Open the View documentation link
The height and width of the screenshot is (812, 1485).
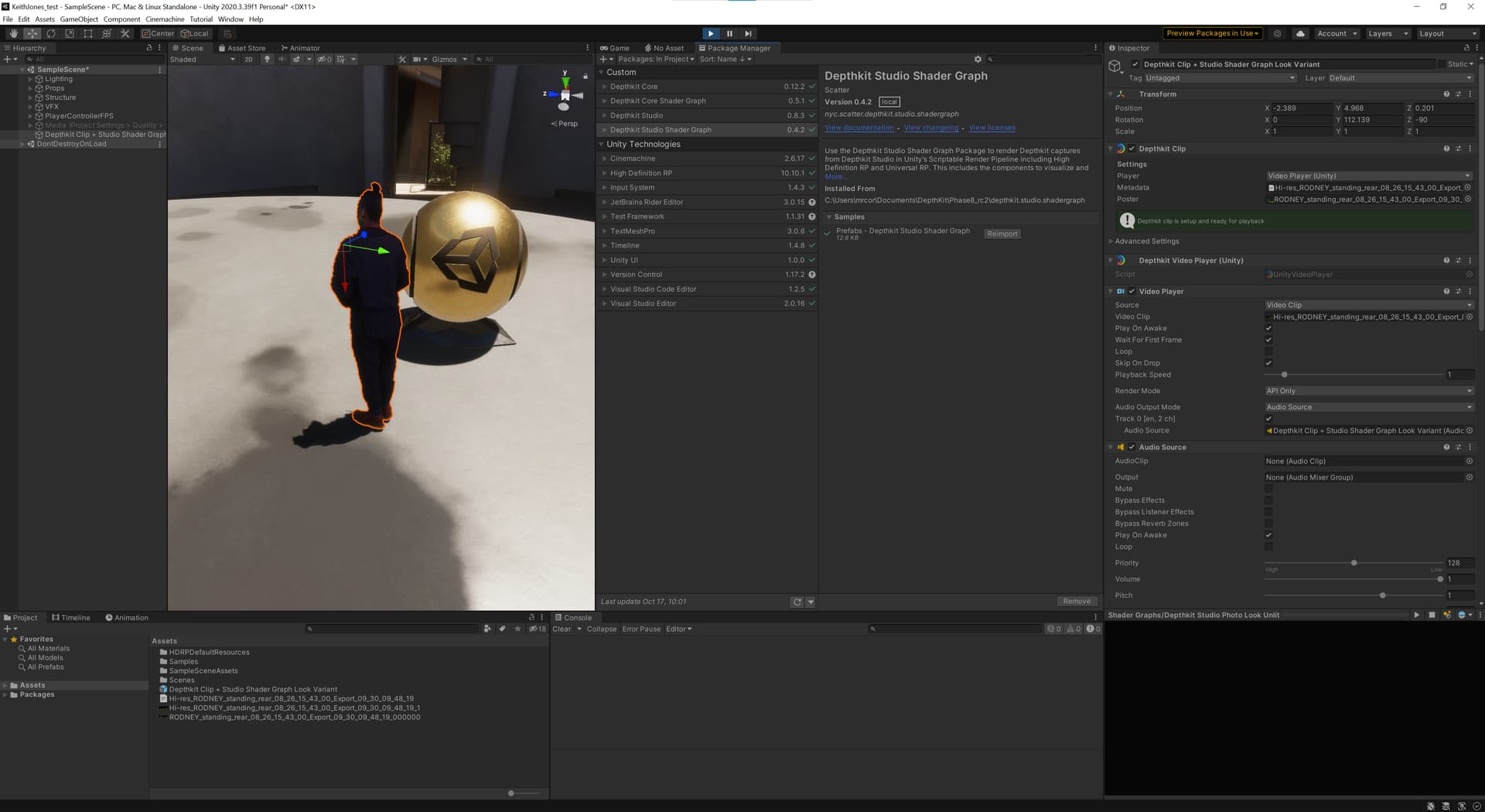tap(859, 128)
